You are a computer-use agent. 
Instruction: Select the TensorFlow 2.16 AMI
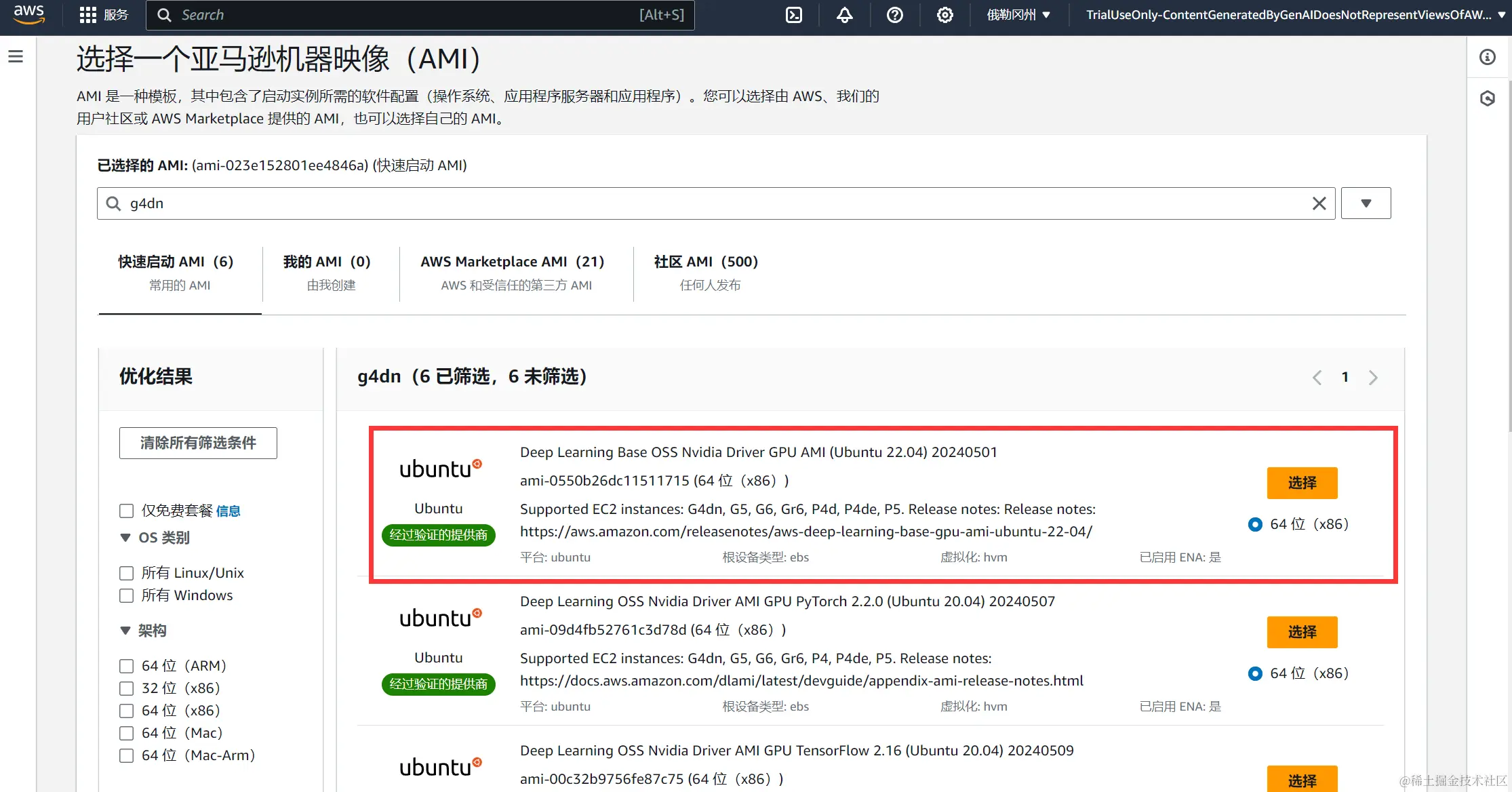[x=1302, y=780]
